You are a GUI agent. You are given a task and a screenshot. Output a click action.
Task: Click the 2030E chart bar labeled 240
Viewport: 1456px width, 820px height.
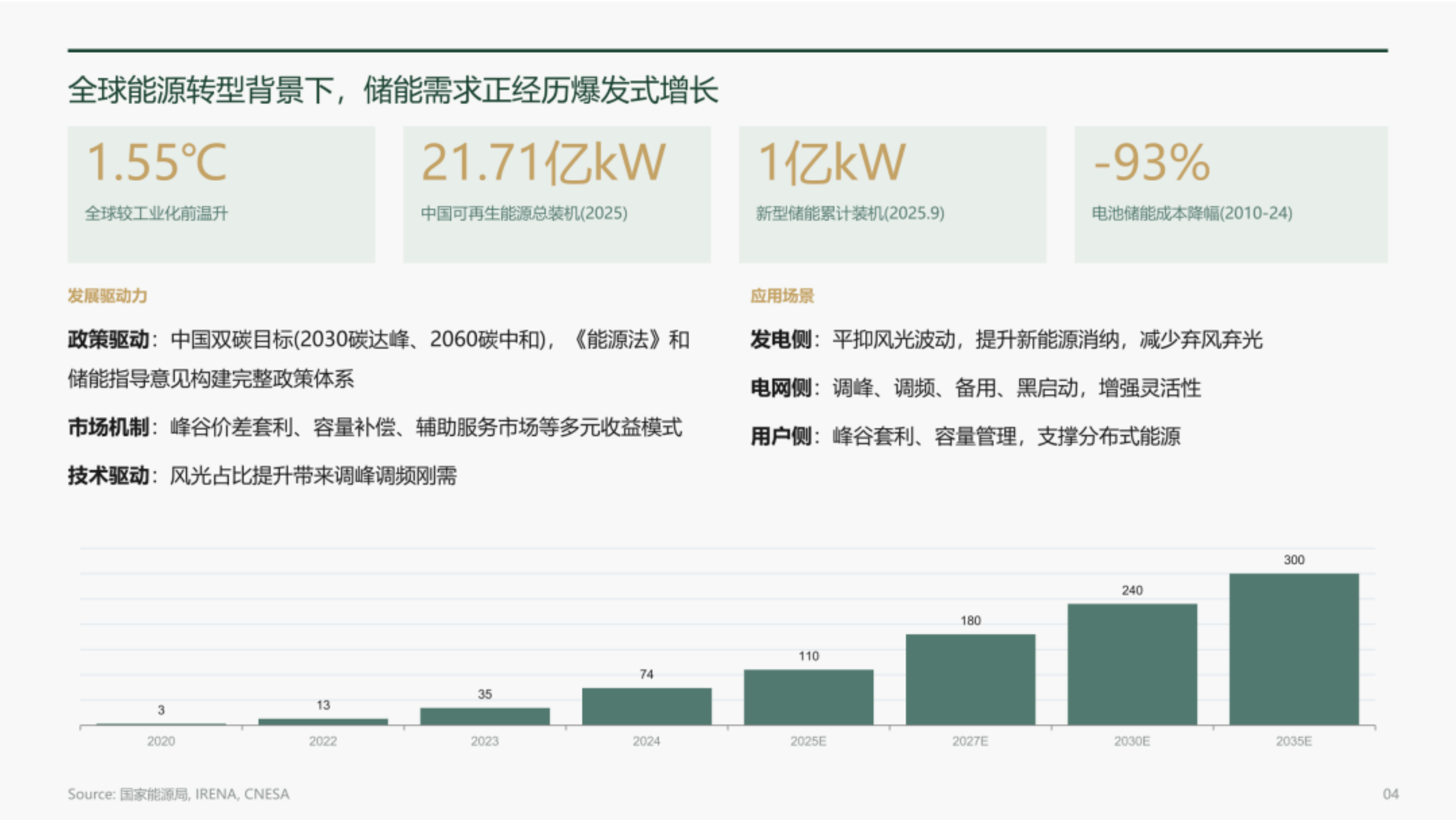pos(1132,665)
